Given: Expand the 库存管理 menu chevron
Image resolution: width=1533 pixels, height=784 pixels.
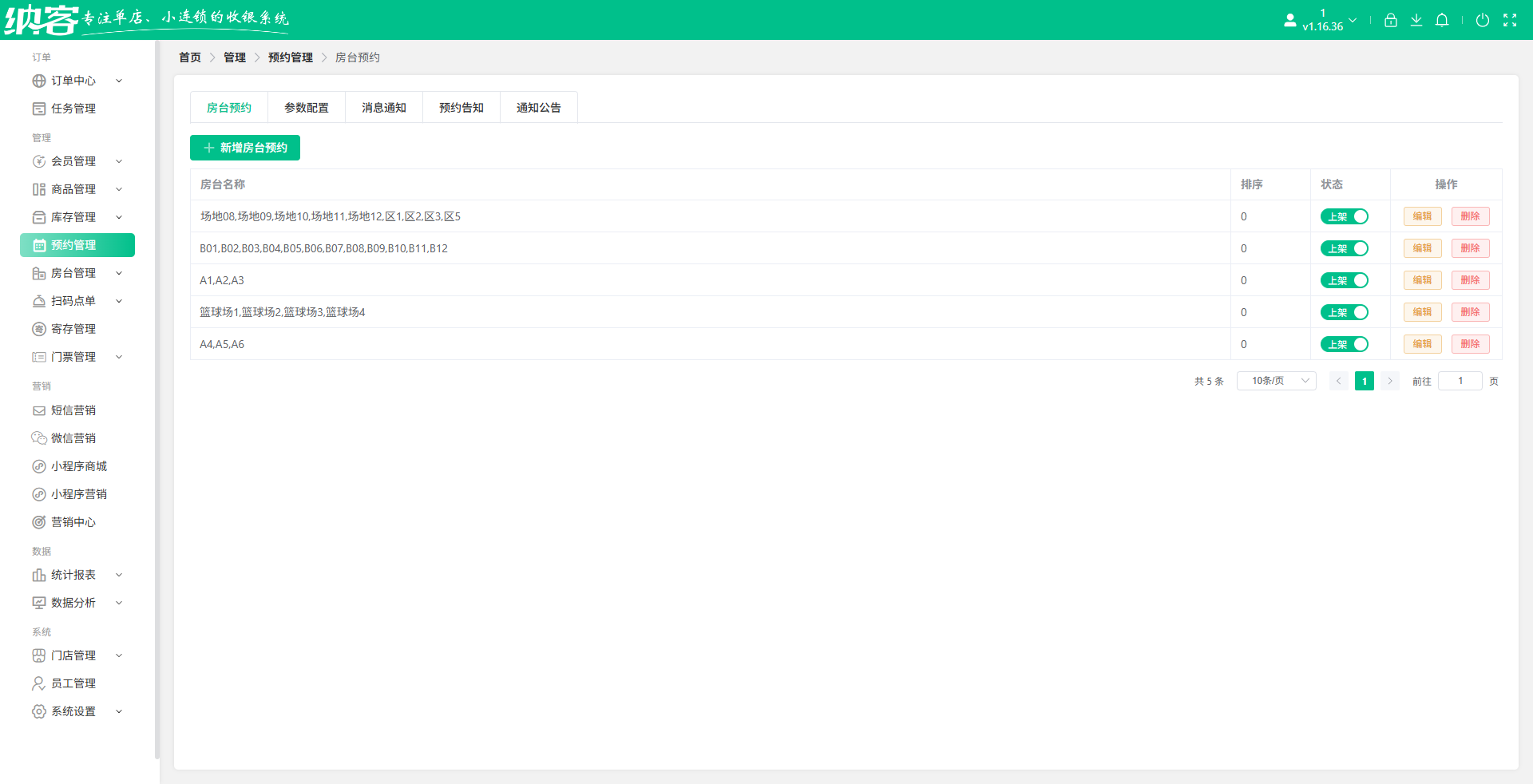Looking at the screenshot, I should click(119, 217).
